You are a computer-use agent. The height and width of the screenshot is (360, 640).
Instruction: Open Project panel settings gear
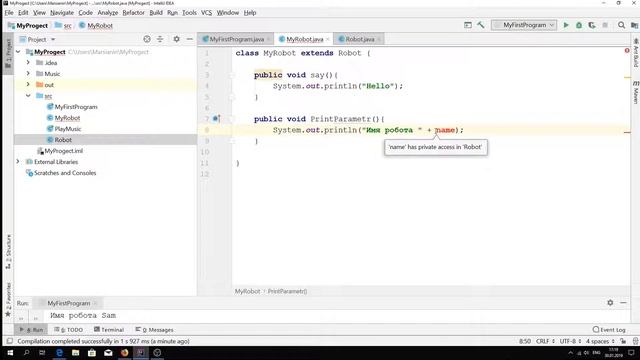coord(176,39)
